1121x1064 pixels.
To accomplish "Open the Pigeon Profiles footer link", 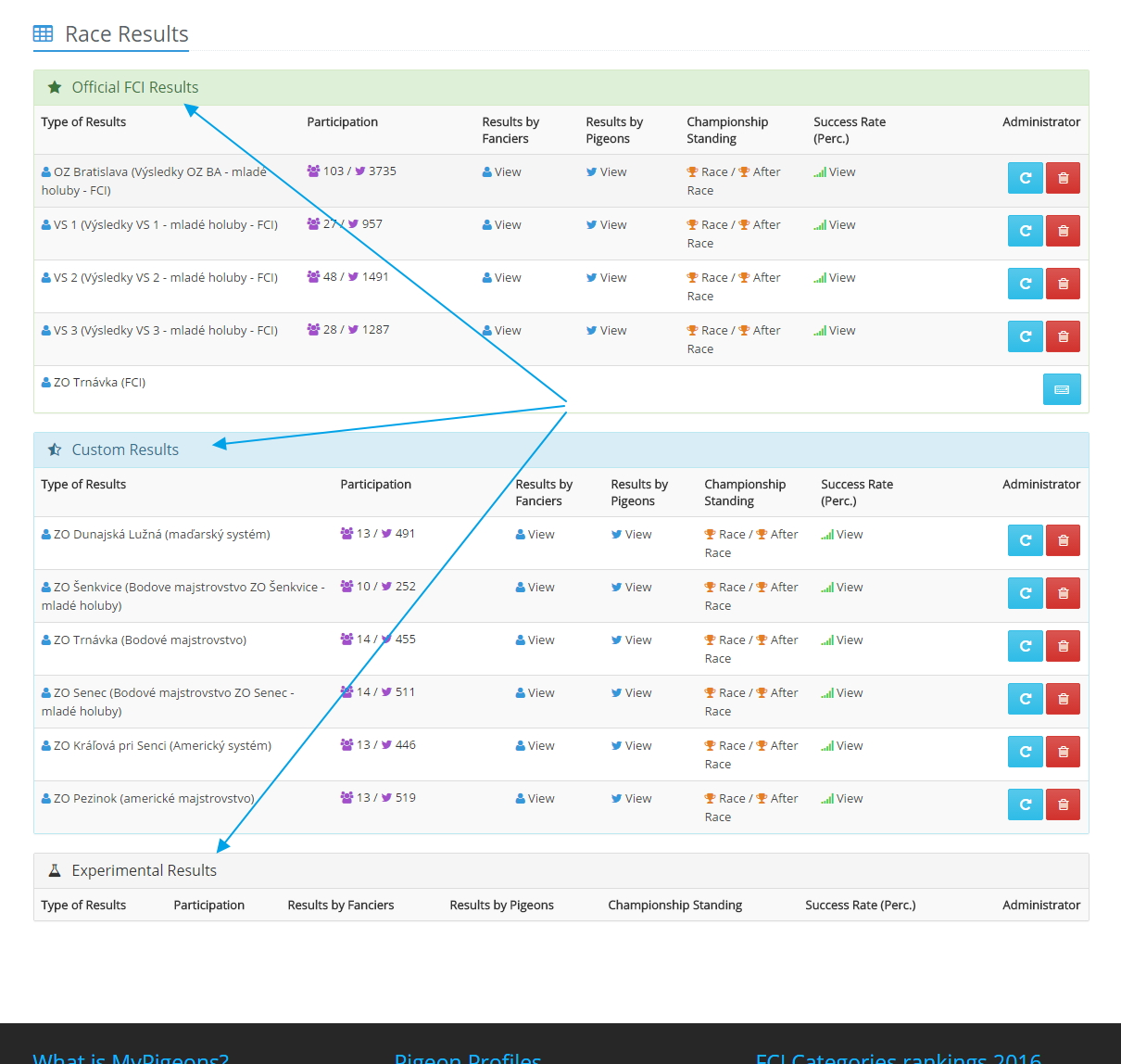I will pyautogui.click(x=468, y=1058).
